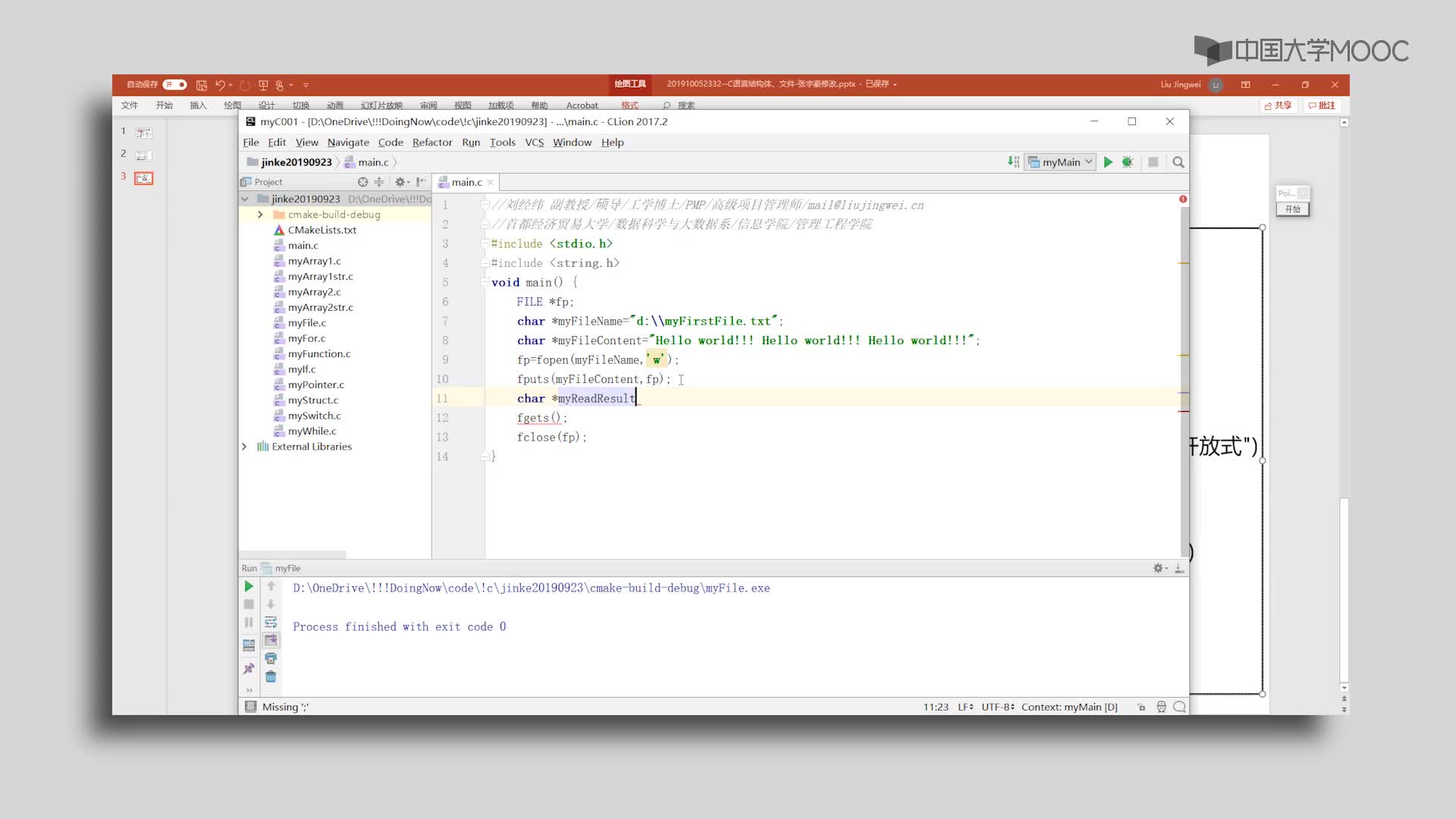
Task: Open CLion's VCS menu
Action: 534,143
